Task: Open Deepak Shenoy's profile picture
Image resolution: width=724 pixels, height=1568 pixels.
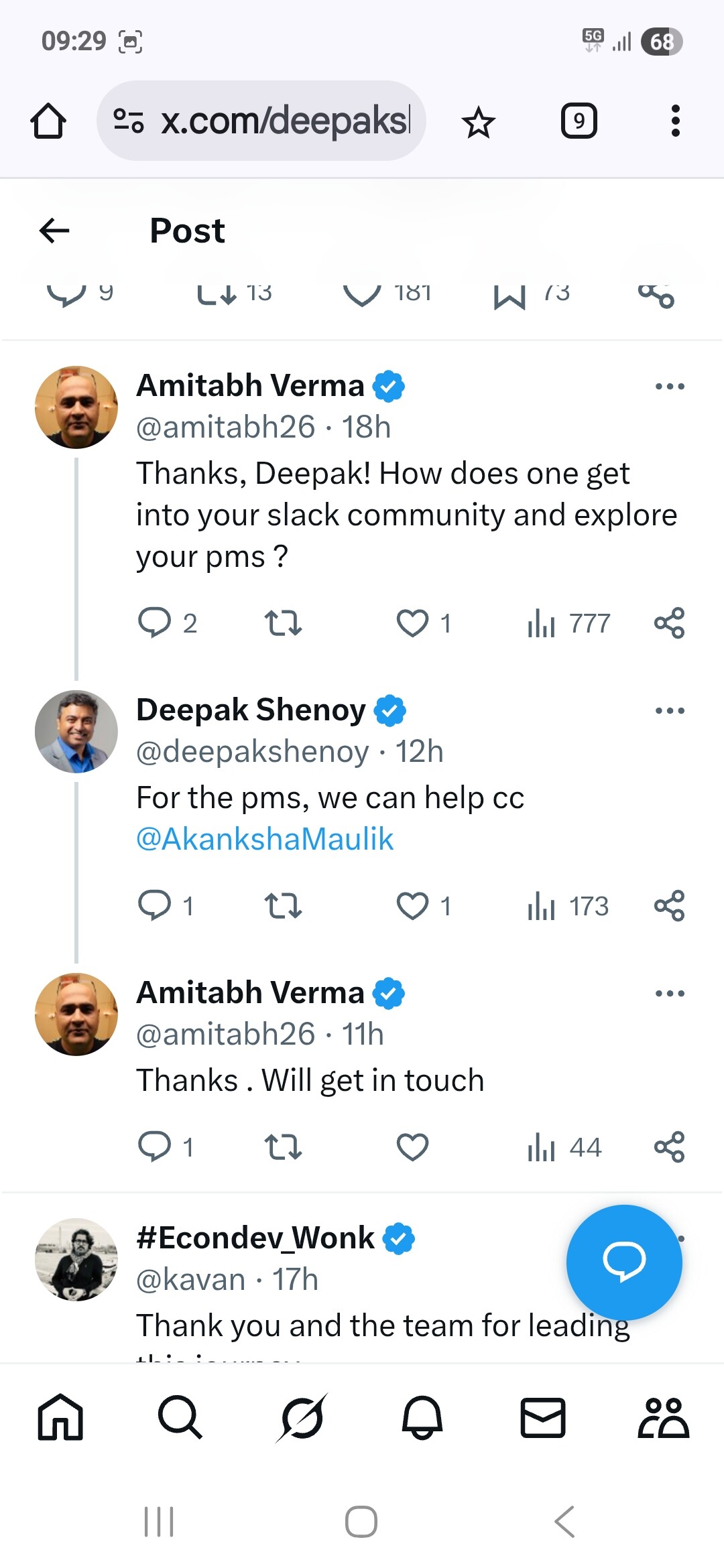Action: (x=76, y=732)
